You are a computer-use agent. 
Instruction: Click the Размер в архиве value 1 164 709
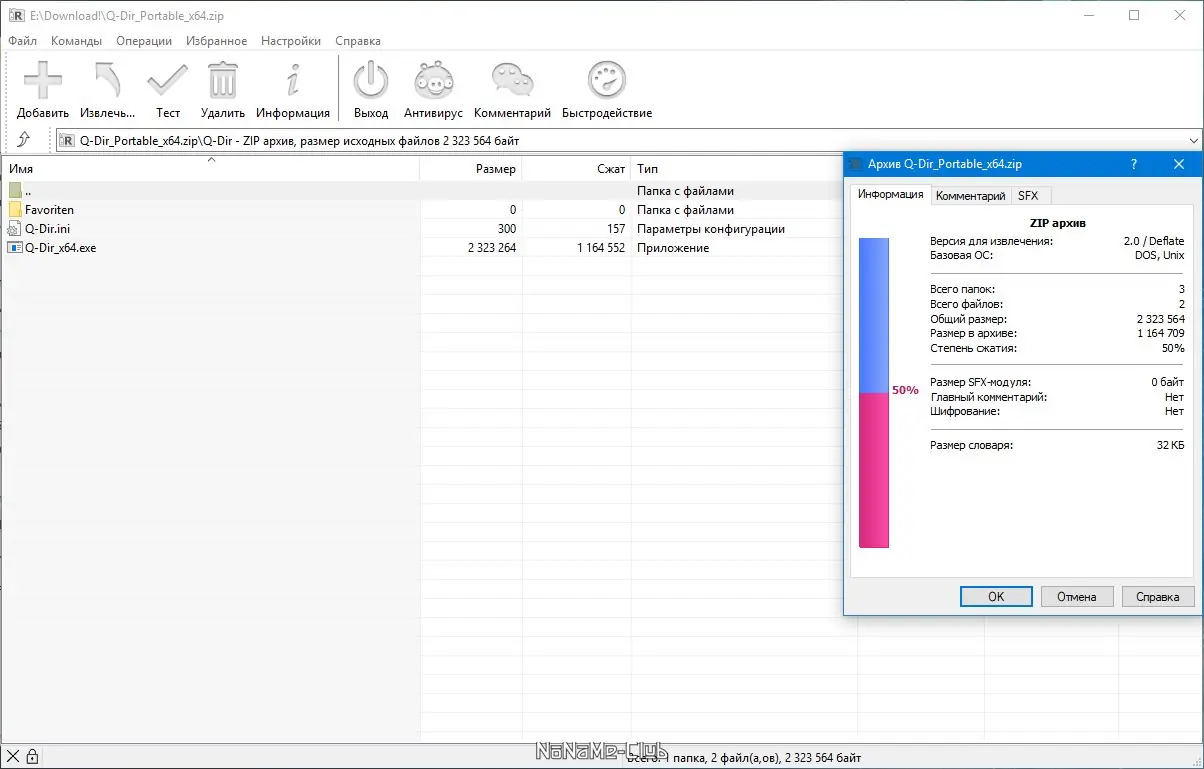[x=1160, y=334]
